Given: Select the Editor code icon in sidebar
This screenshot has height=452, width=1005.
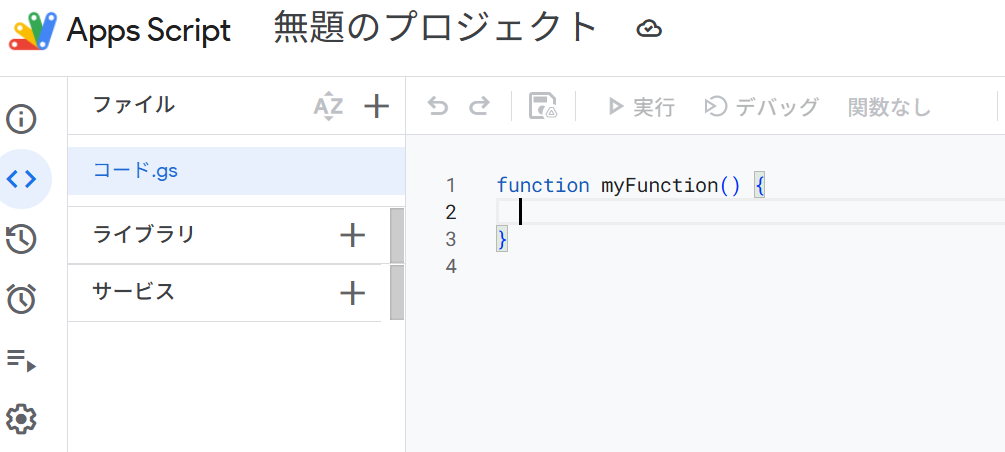Looking at the screenshot, I should tap(22, 179).
